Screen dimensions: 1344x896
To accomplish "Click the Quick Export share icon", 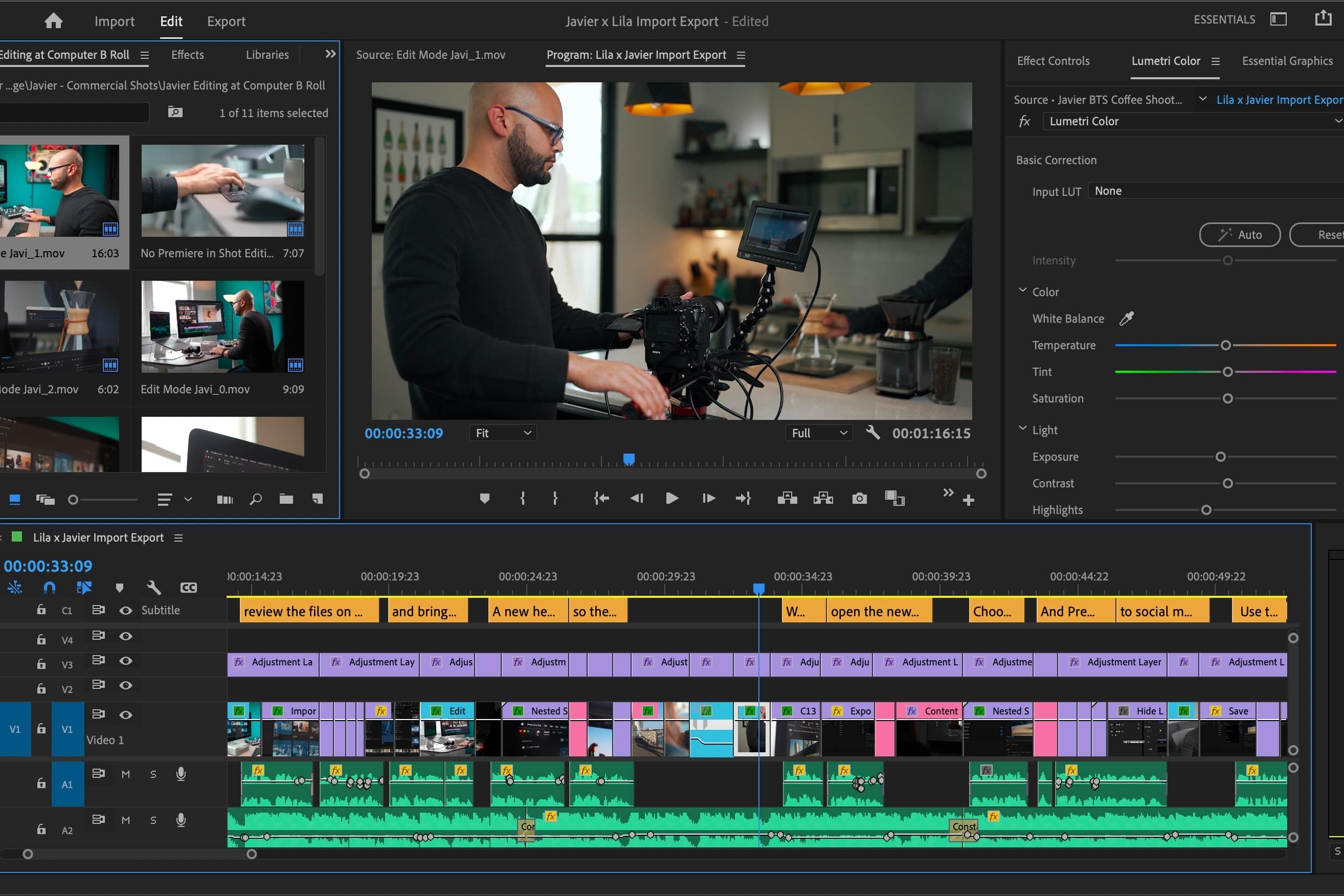I will click(1323, 19).
